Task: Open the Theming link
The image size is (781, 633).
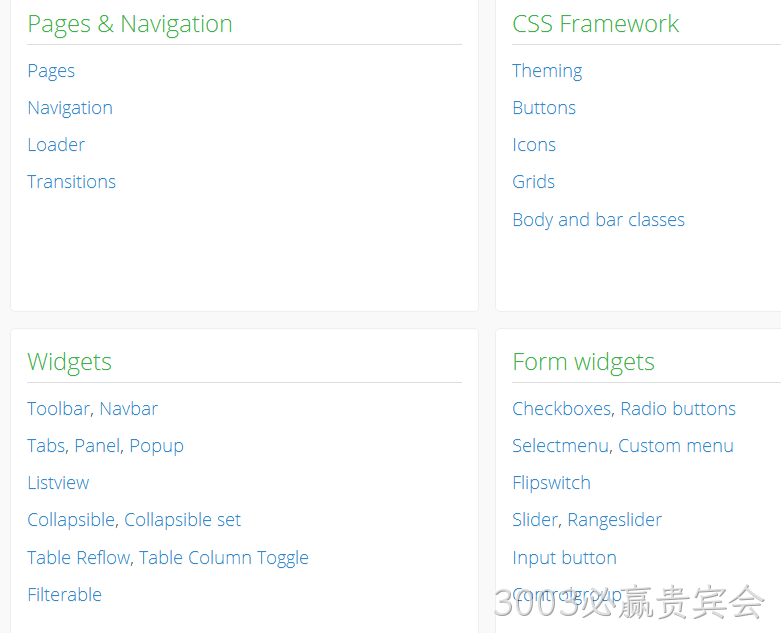Action: point(547,71)
